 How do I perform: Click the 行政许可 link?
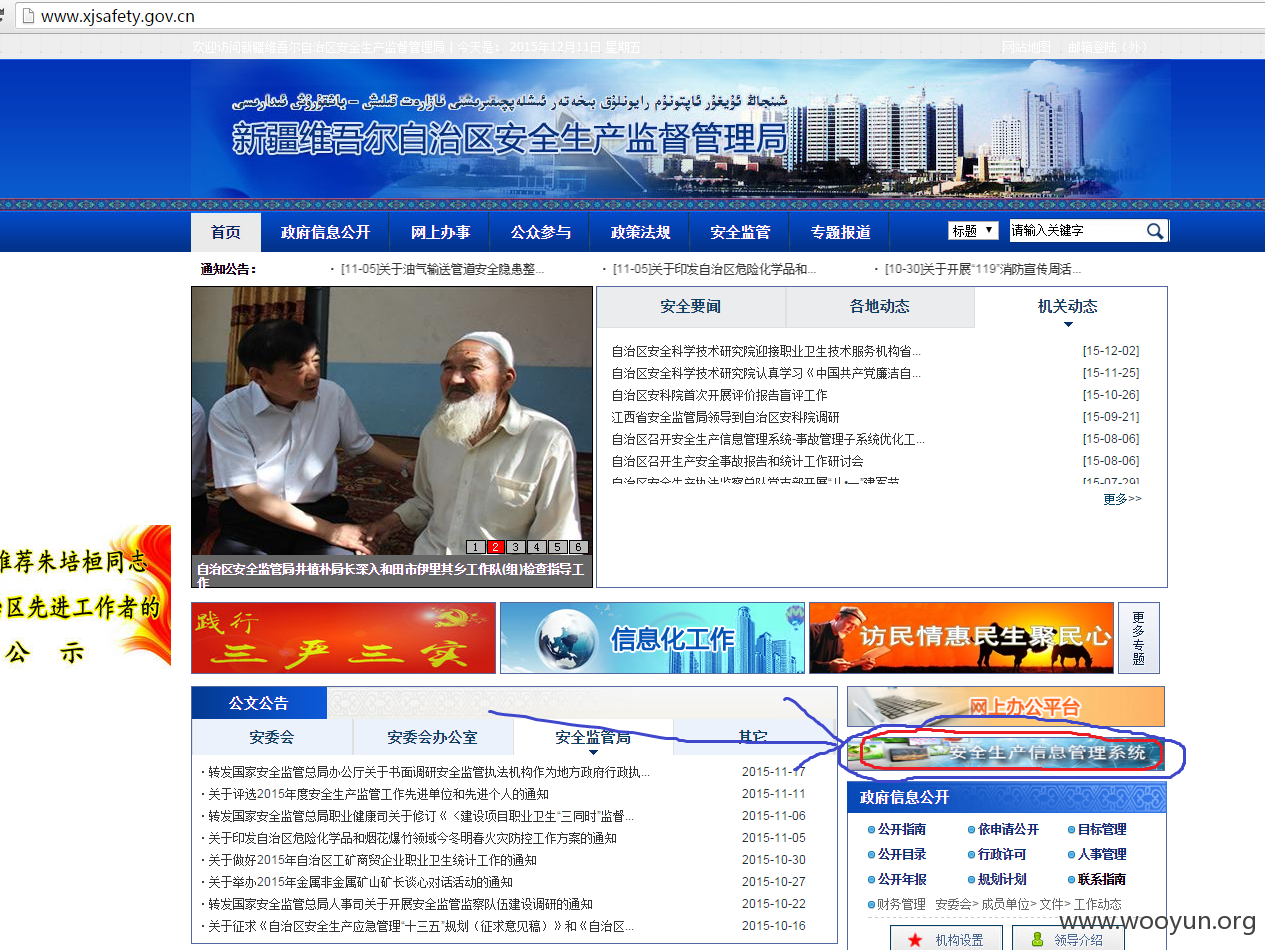[x=1002, y=854]
